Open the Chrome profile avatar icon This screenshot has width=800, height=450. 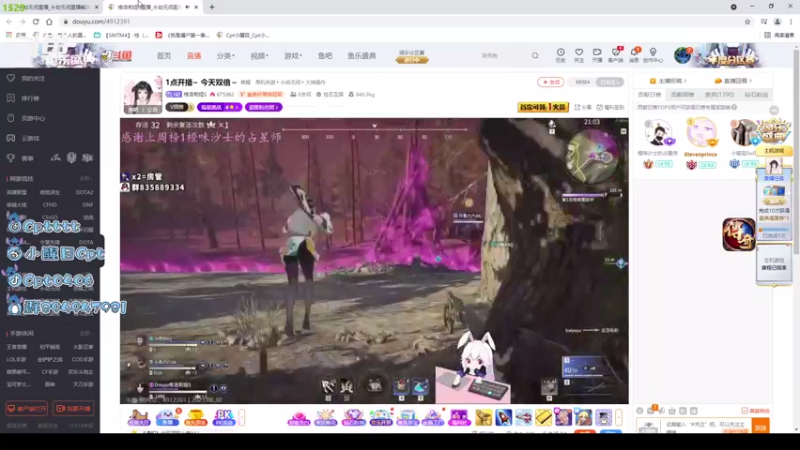tap(777, 21)
